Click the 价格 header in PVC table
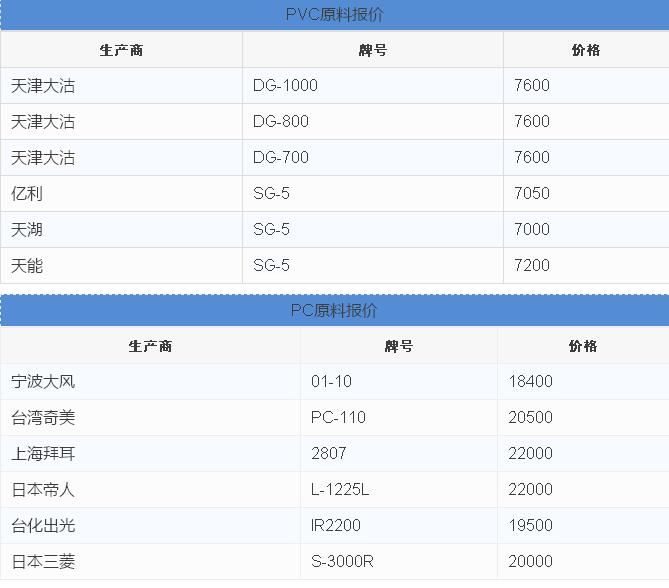Image resolution: width=669 pixels, height=588 pixels. (x=586, y=50)
